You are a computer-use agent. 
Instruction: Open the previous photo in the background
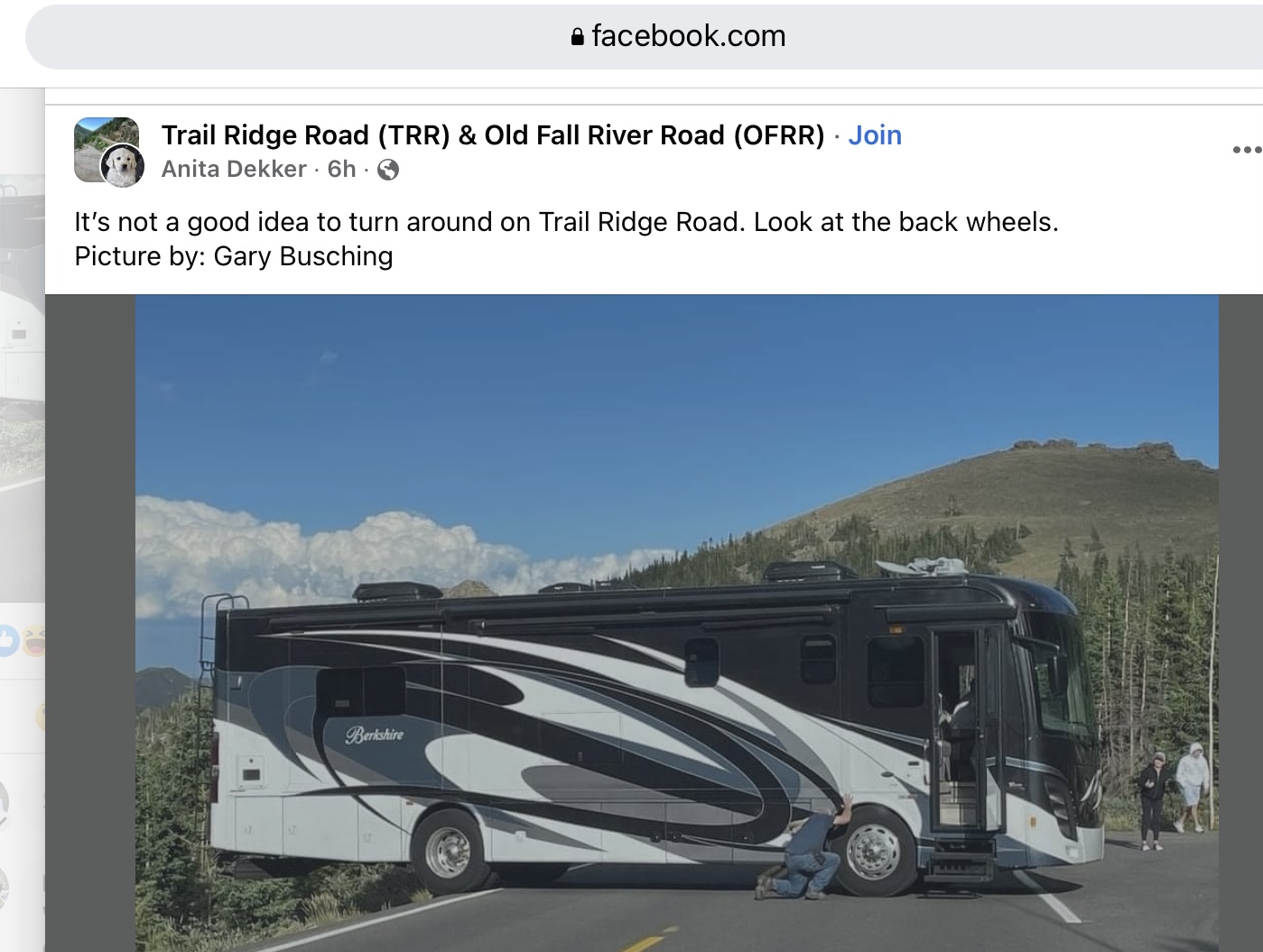tap(23, 361)
